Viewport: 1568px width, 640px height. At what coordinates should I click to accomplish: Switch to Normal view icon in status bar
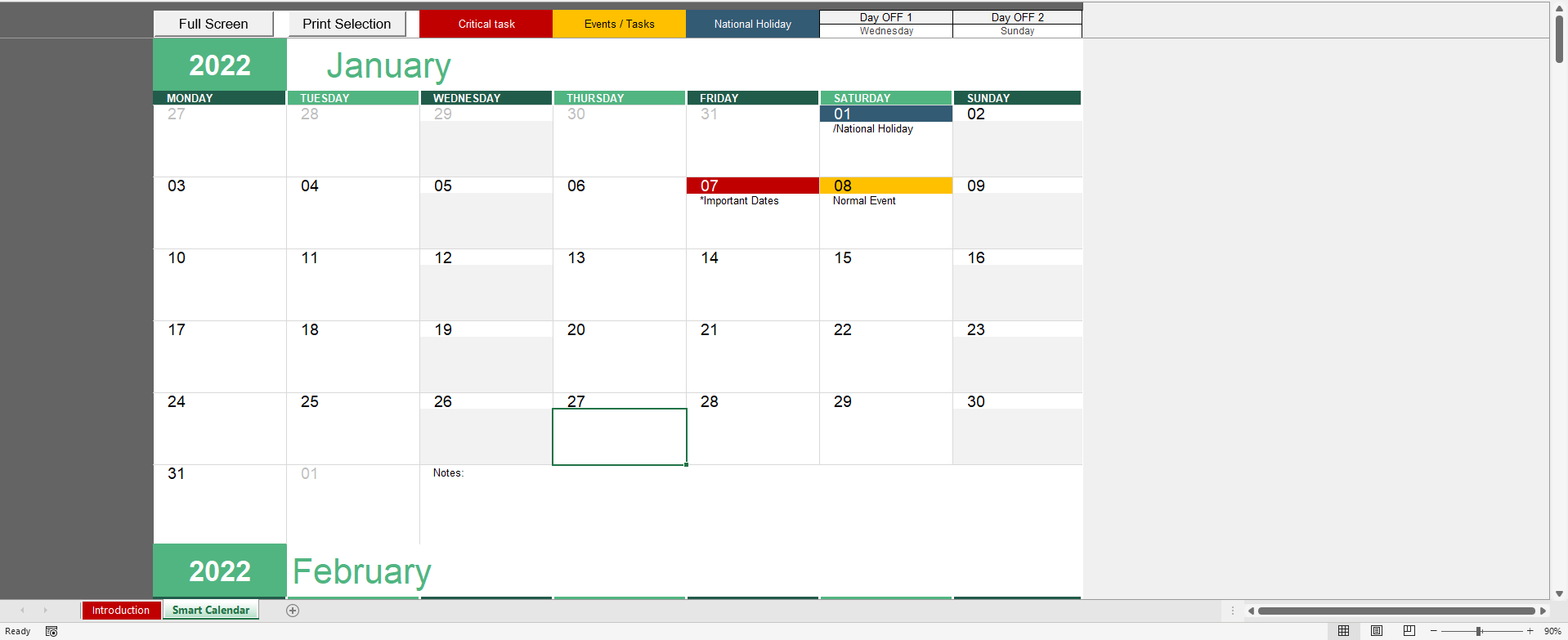point(1343,631)
